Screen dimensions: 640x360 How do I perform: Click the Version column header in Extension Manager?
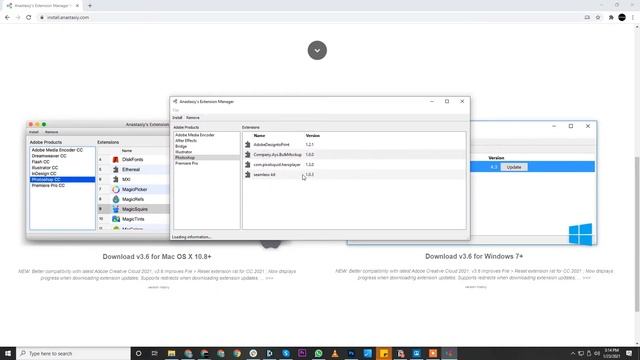coord(313,136)
